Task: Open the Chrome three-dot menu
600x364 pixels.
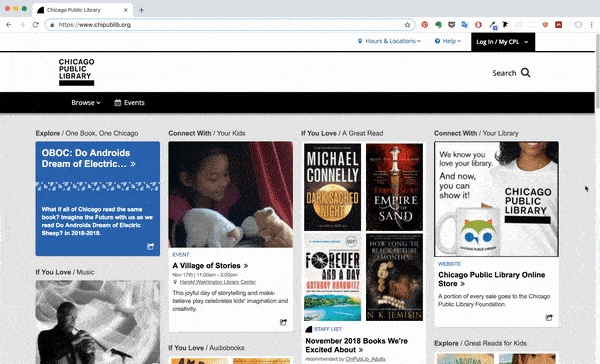Action: click(x=592, y=24)
